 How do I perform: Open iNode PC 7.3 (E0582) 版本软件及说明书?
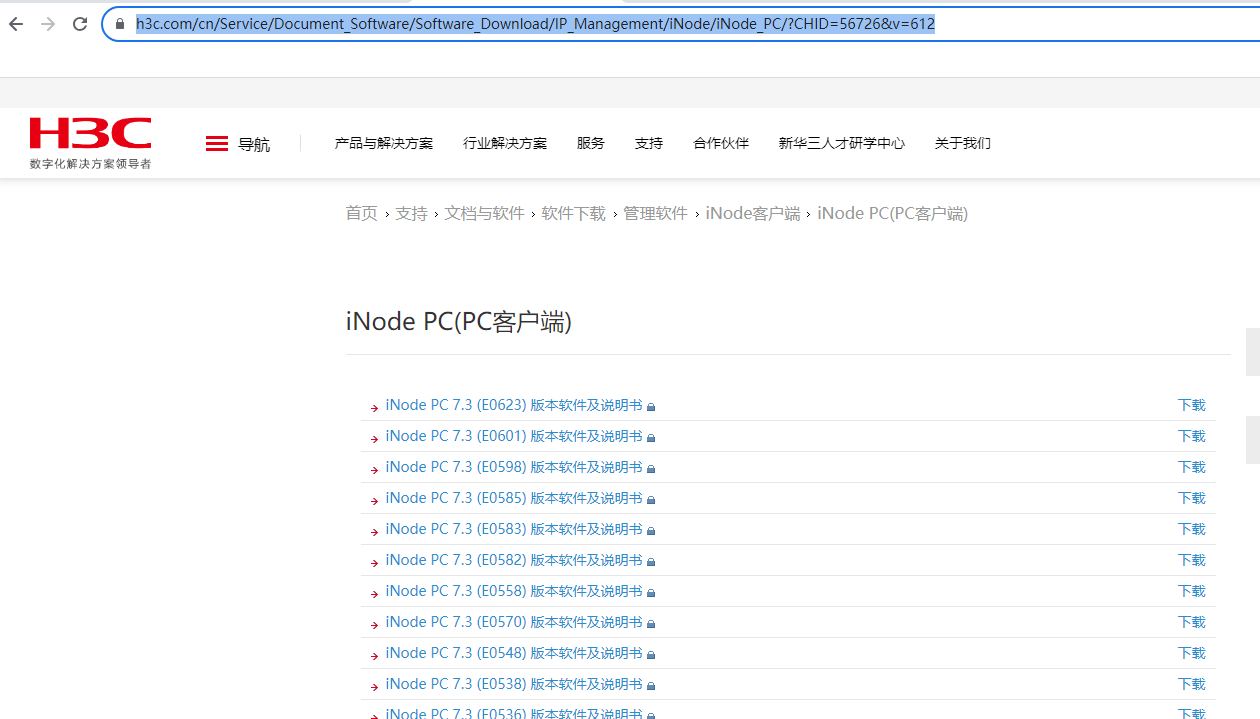coord(514,560)
